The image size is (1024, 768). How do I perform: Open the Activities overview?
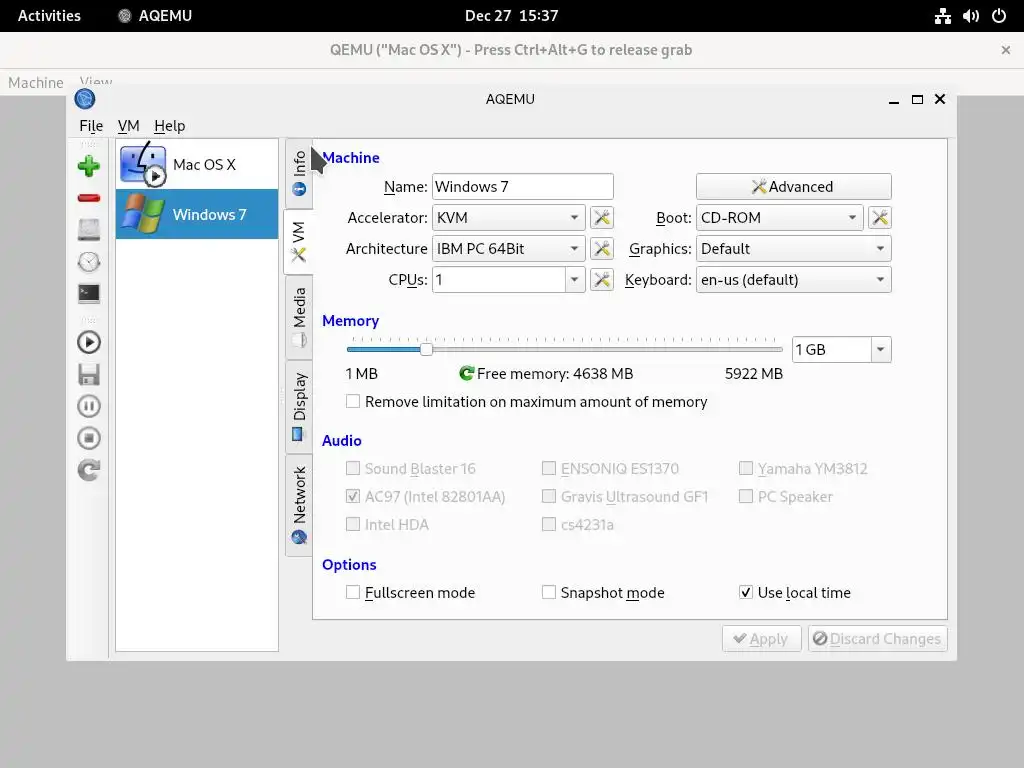pyautogui.click(x=49, y=16)
